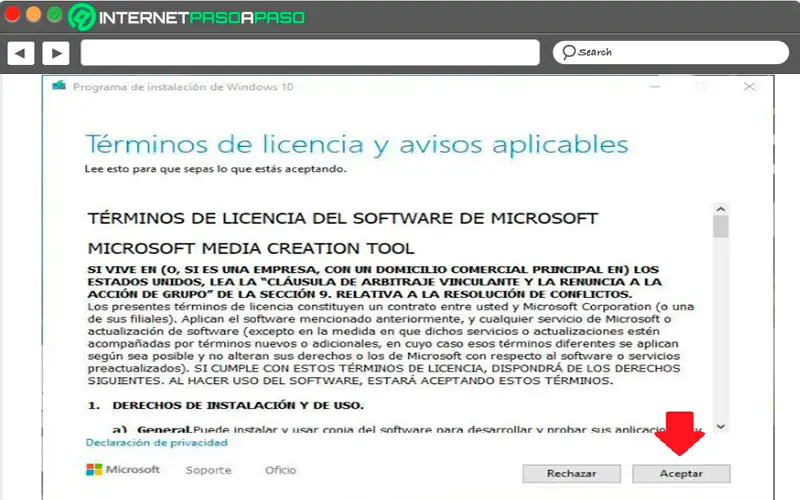Click the green maximize dot of the browser frame
The height and width of the screenshot is (500, 800).
pos(55,14)
